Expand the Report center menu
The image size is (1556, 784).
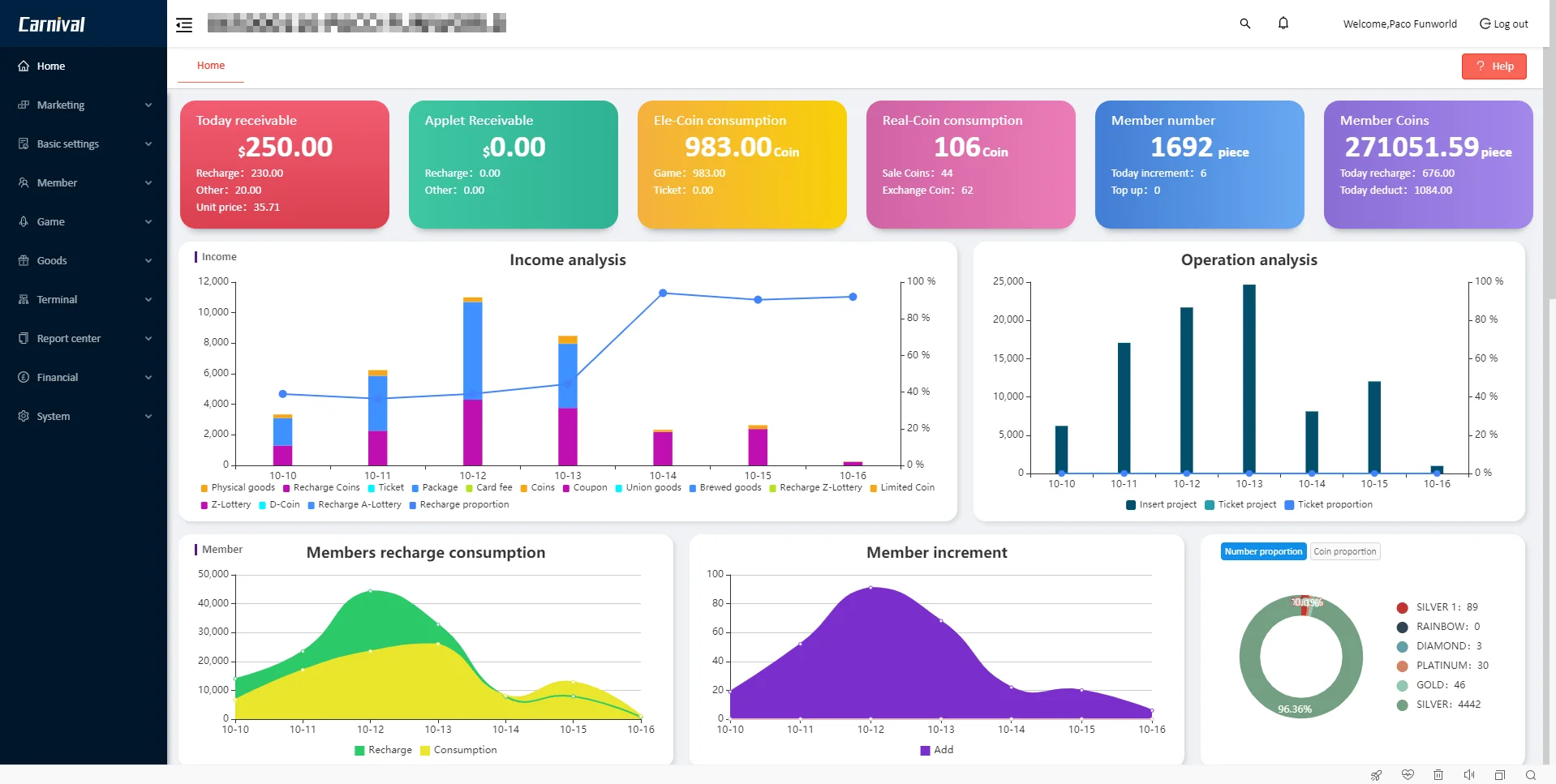coord(84,339)
